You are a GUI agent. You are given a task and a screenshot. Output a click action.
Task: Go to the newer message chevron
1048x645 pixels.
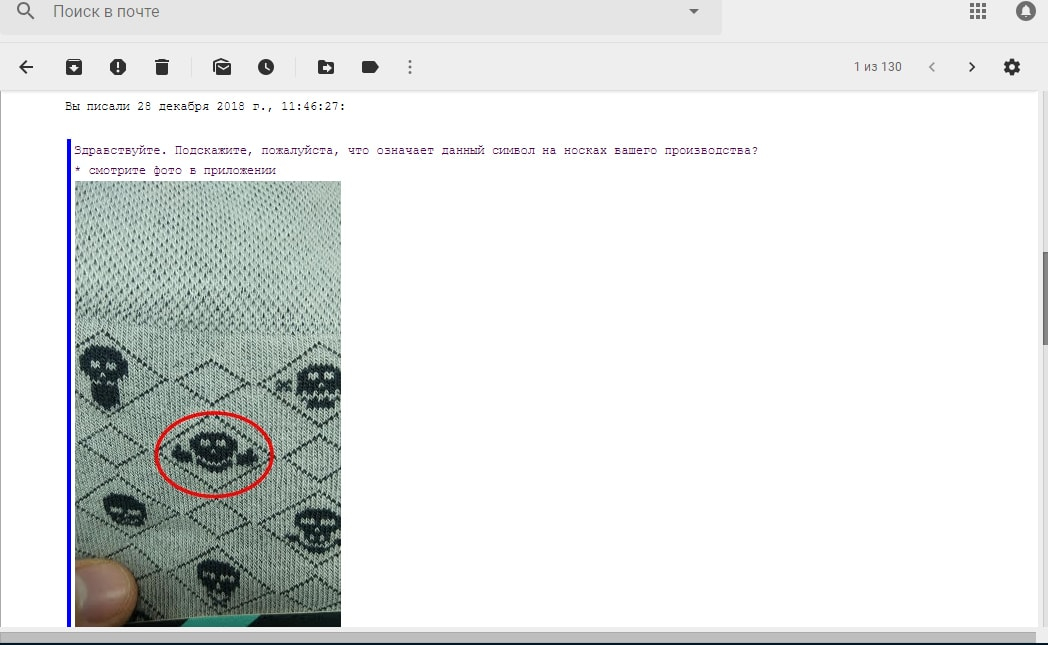pyautogui.click(x=932, y=67)
